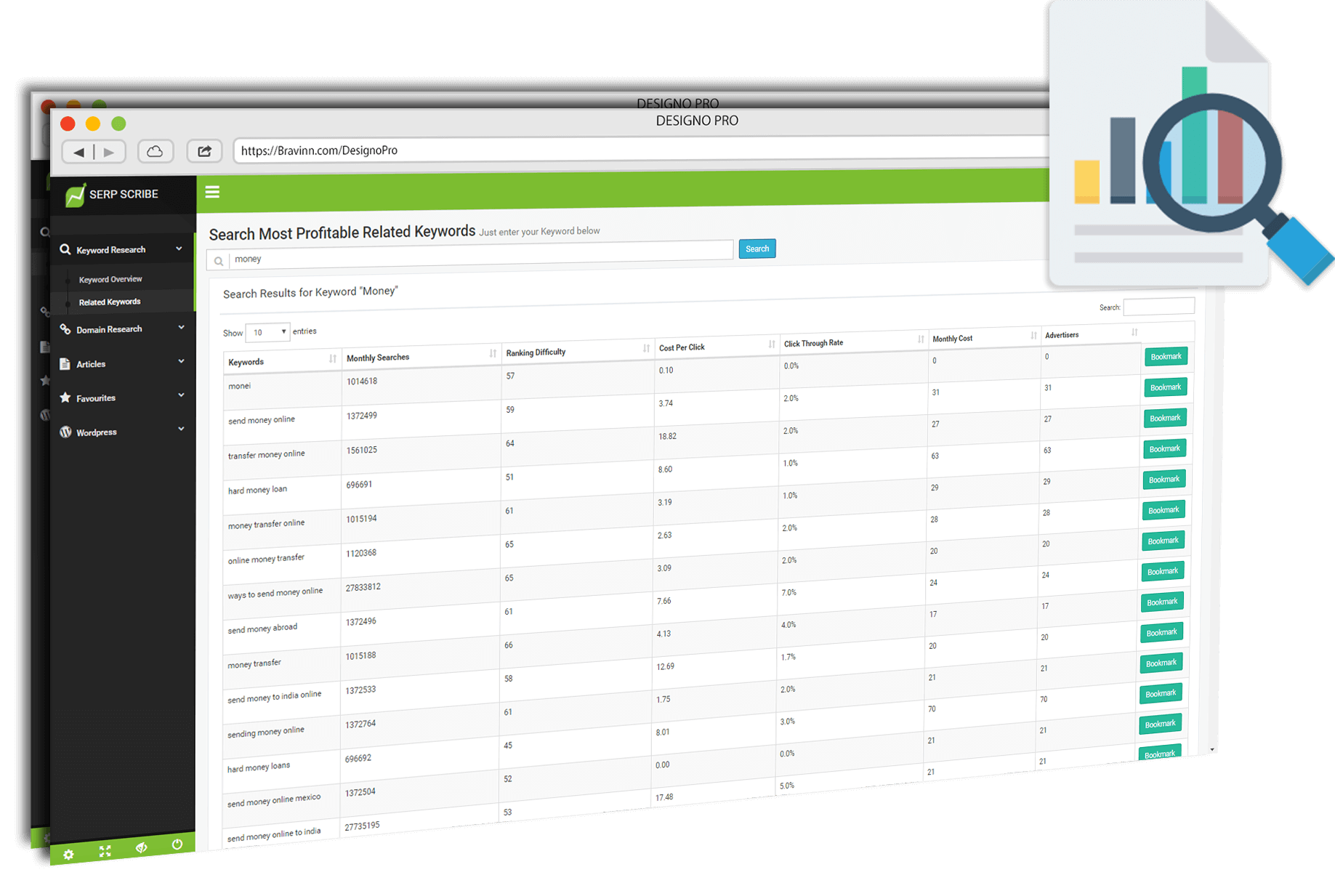This screenshot has width=1335, height=896.
Task: Click the power icon in sidebar footer
Action: [177, 844]
